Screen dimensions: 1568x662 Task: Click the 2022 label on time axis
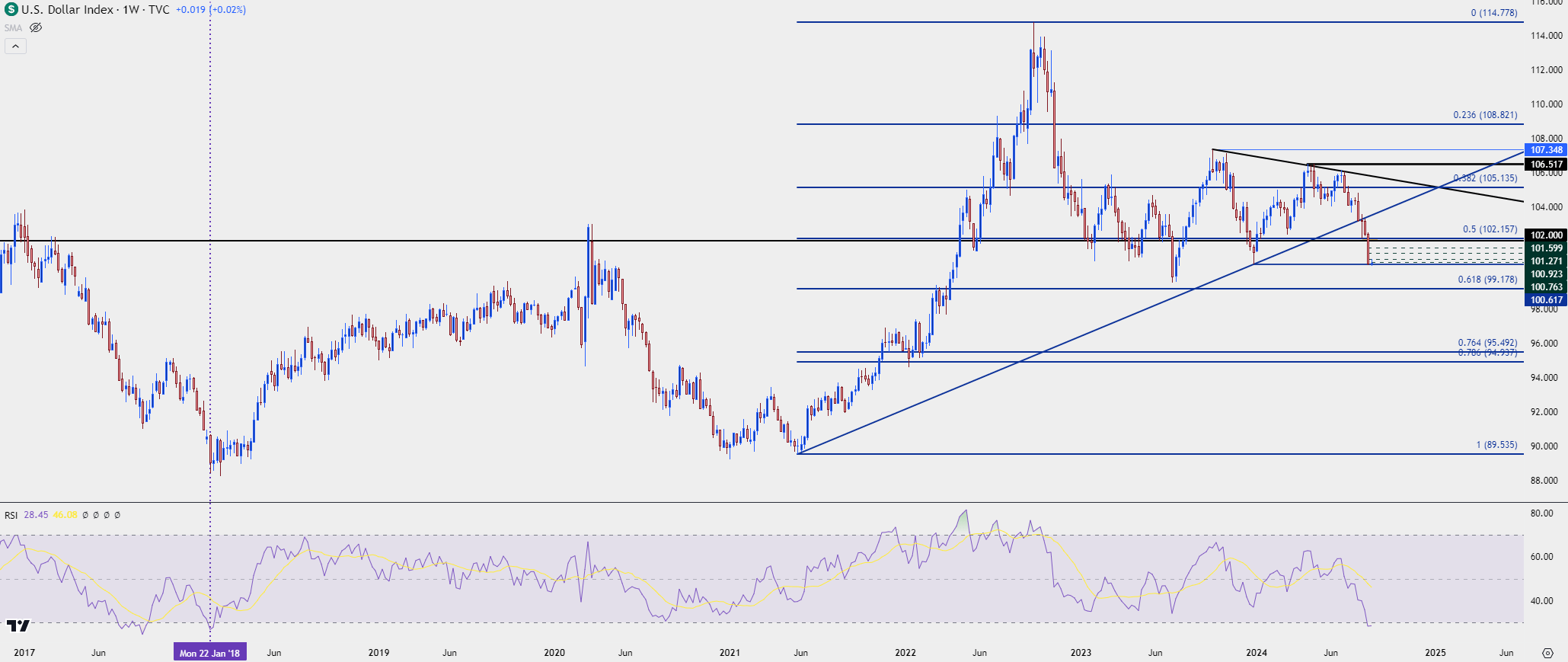[905, 653]
